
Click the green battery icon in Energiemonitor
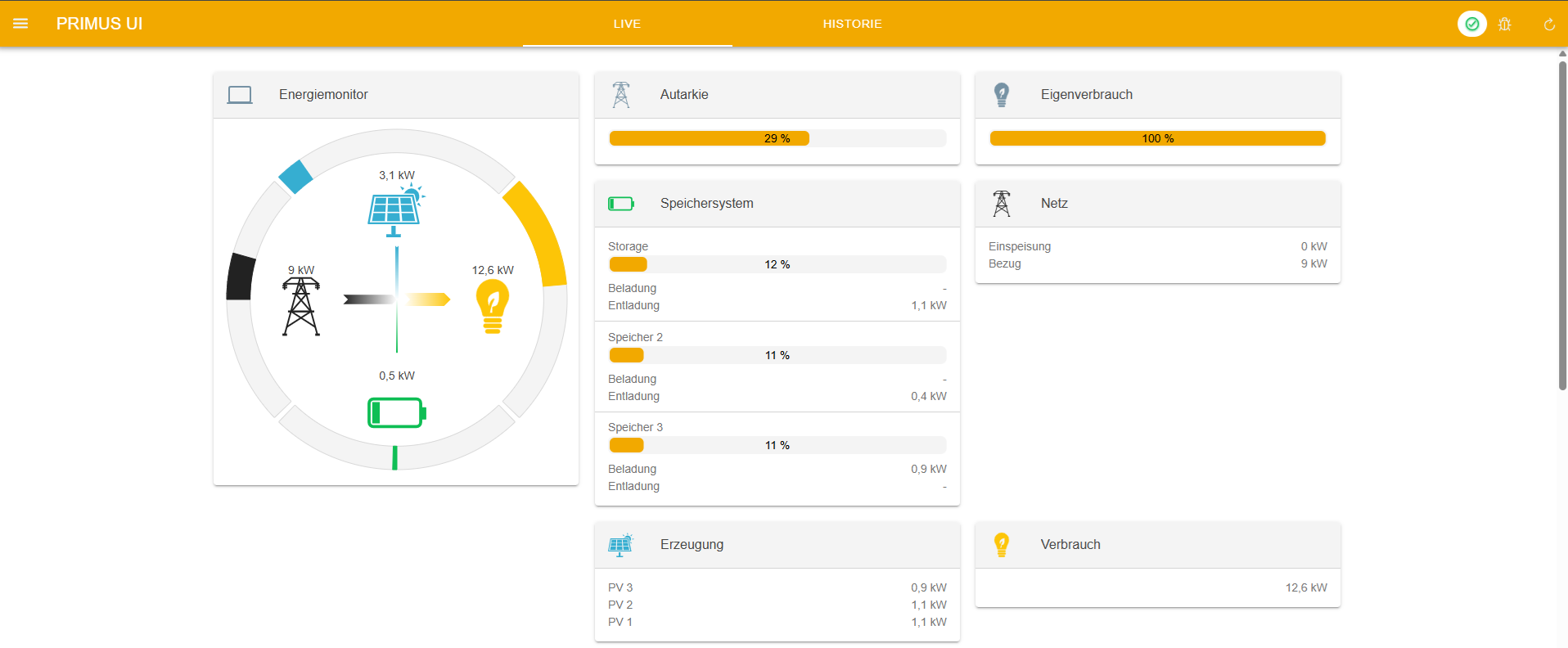coord(396,413)
